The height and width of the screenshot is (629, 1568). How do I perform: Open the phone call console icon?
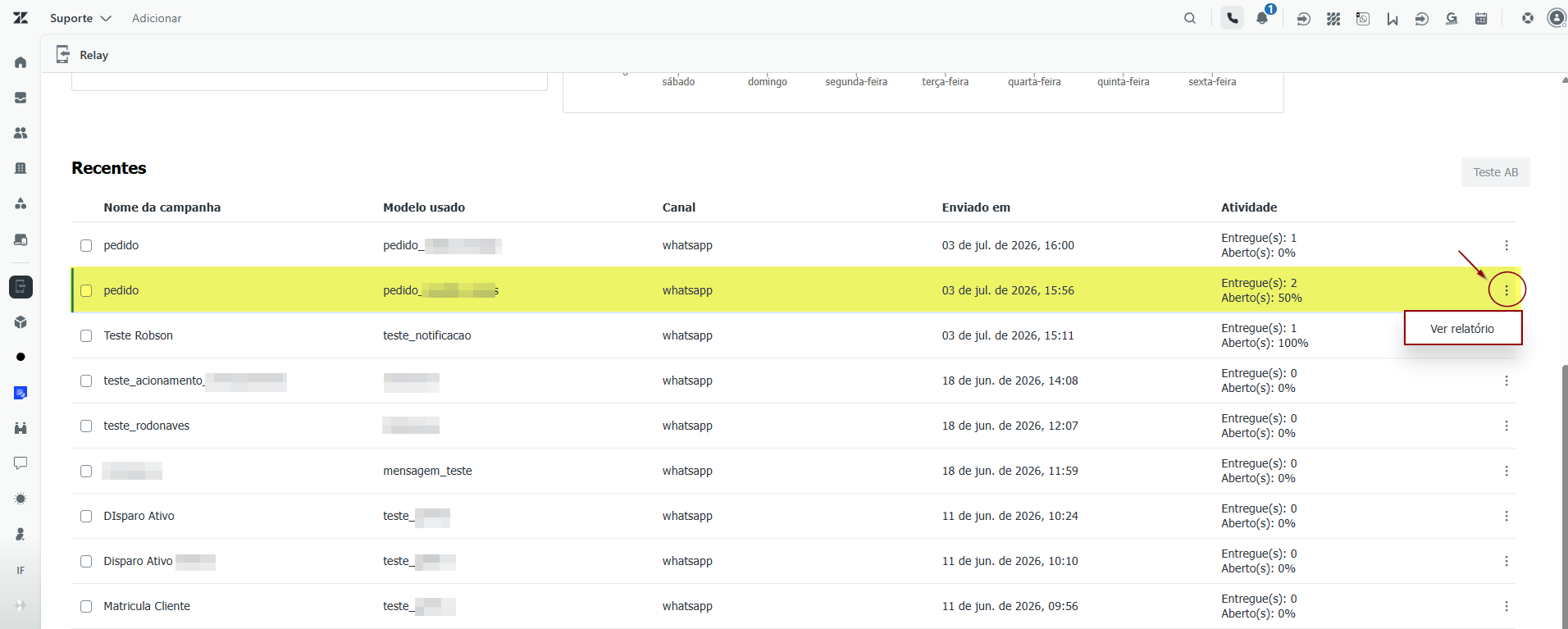click(1232, 18)
